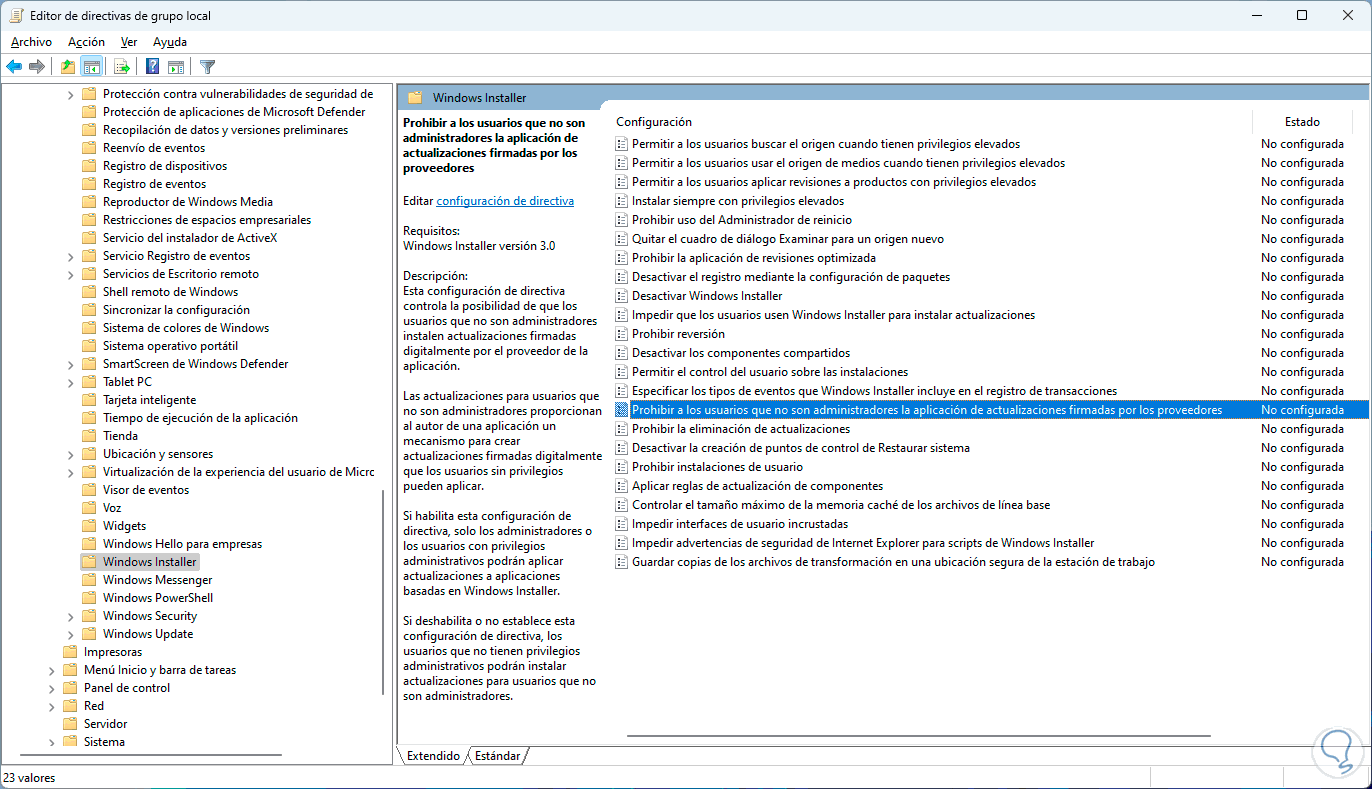Click the icon next to Prohibir instalaciones de usuario
This screenshot has height=789, width=1372.
click(x=621, y=467)
